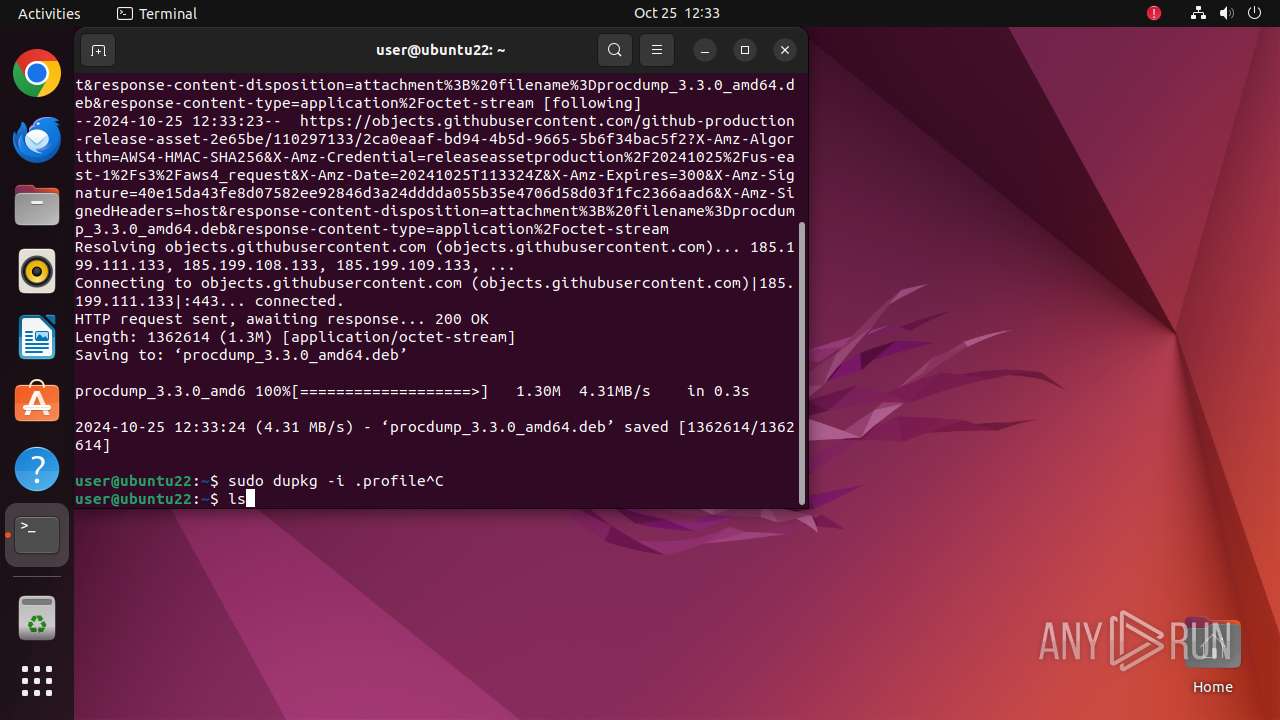Select the Terminal icon in the dock
The image size is (1280, 720).
(x=37, y=535)
